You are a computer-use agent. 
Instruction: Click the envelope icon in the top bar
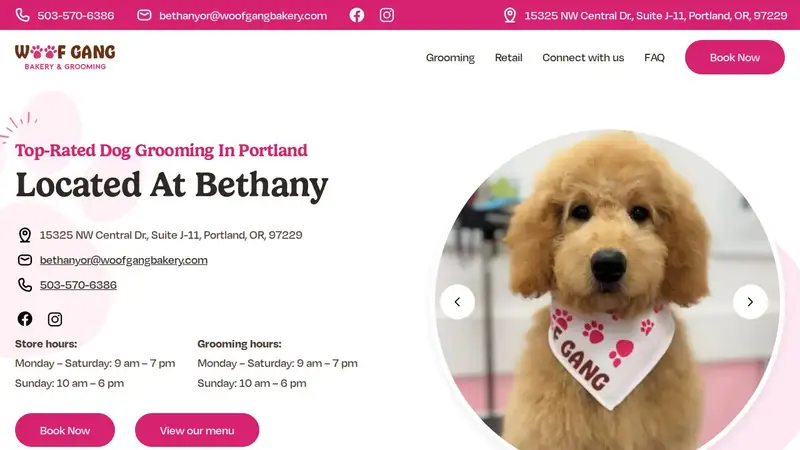tap(144, 15)
